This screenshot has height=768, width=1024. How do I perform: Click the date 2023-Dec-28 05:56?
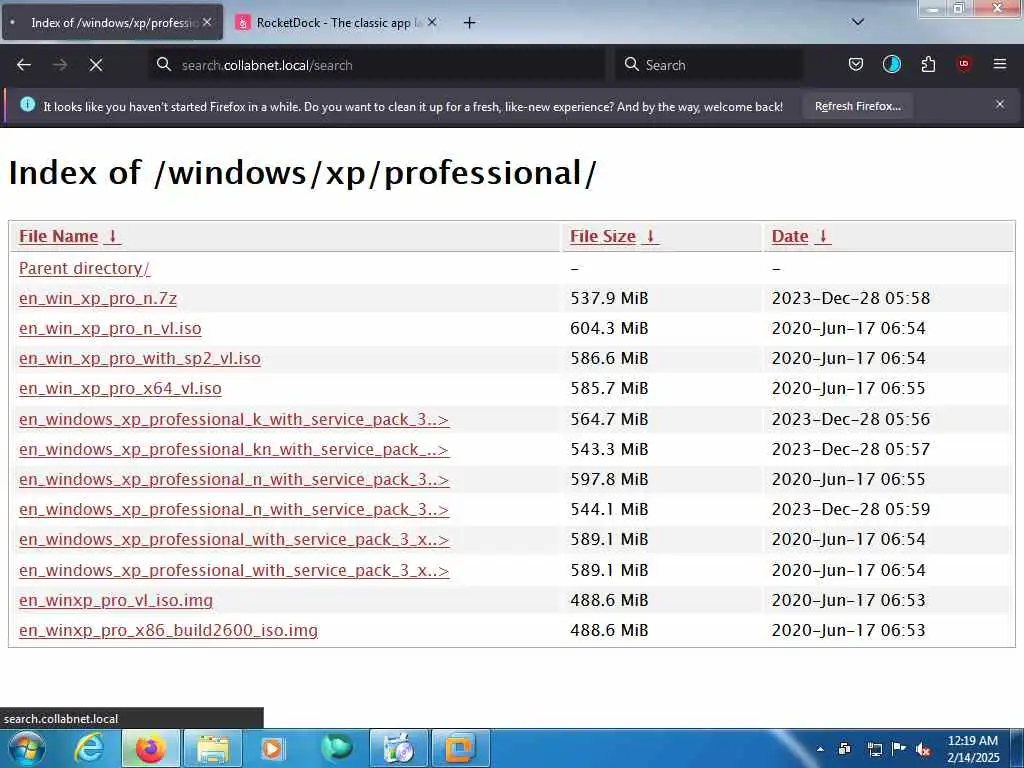(x=851, y=419)
